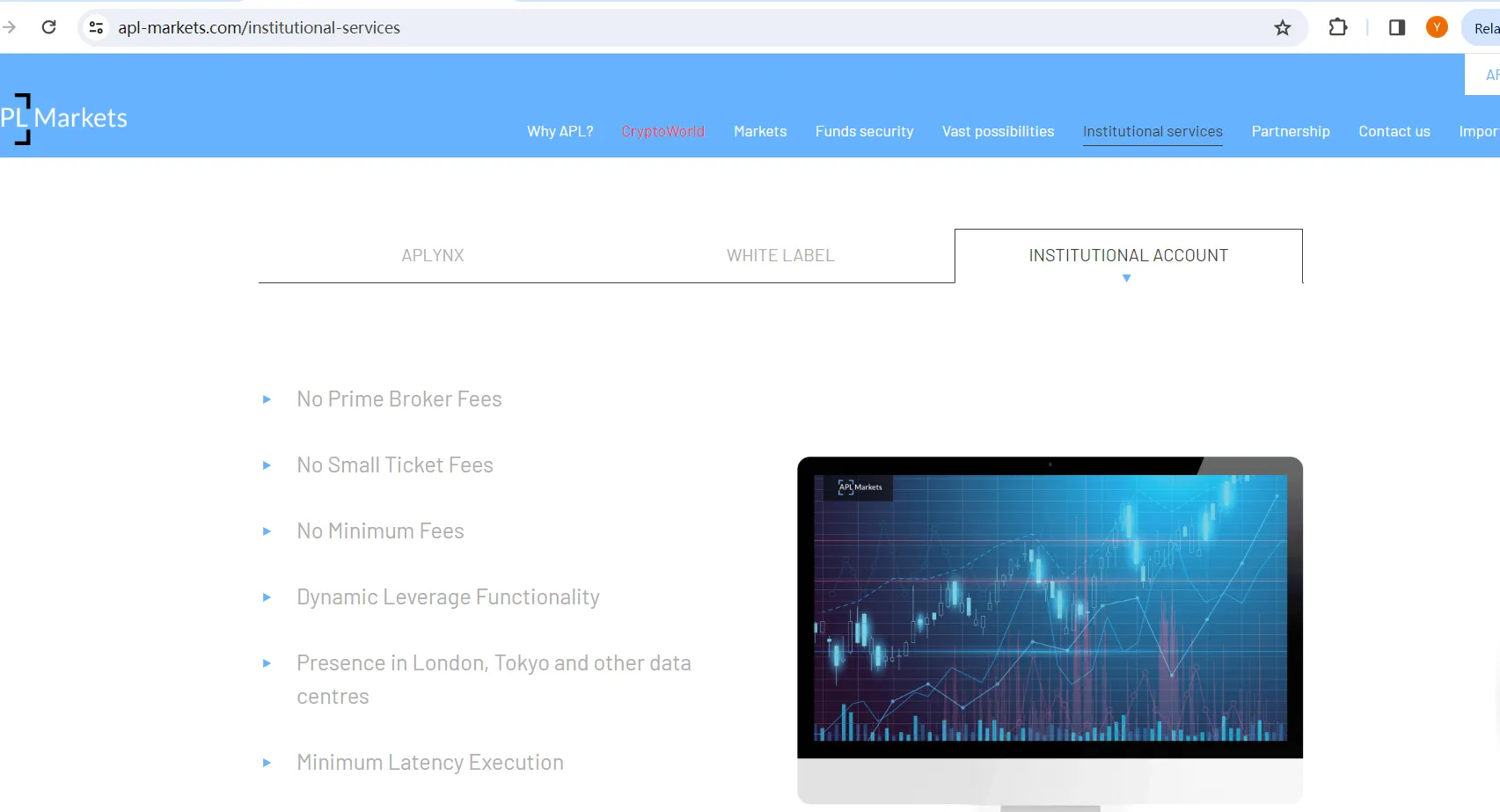1500x812 pixels.
Task: Bookmark this page with the star icon
Action: (x=1283, y=27)
